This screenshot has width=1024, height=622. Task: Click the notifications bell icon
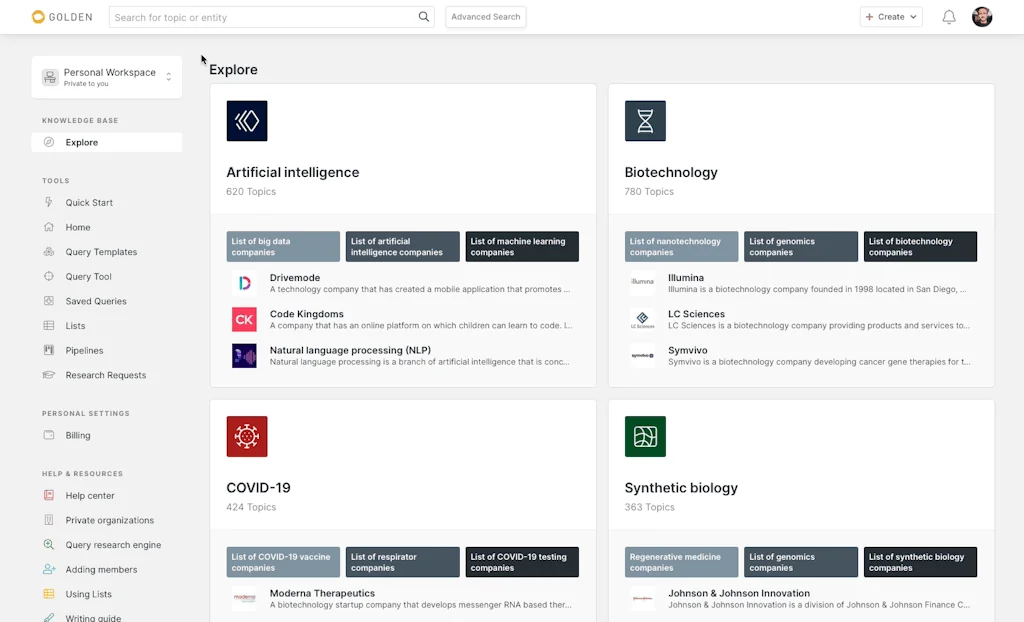[x=949, y=17]
